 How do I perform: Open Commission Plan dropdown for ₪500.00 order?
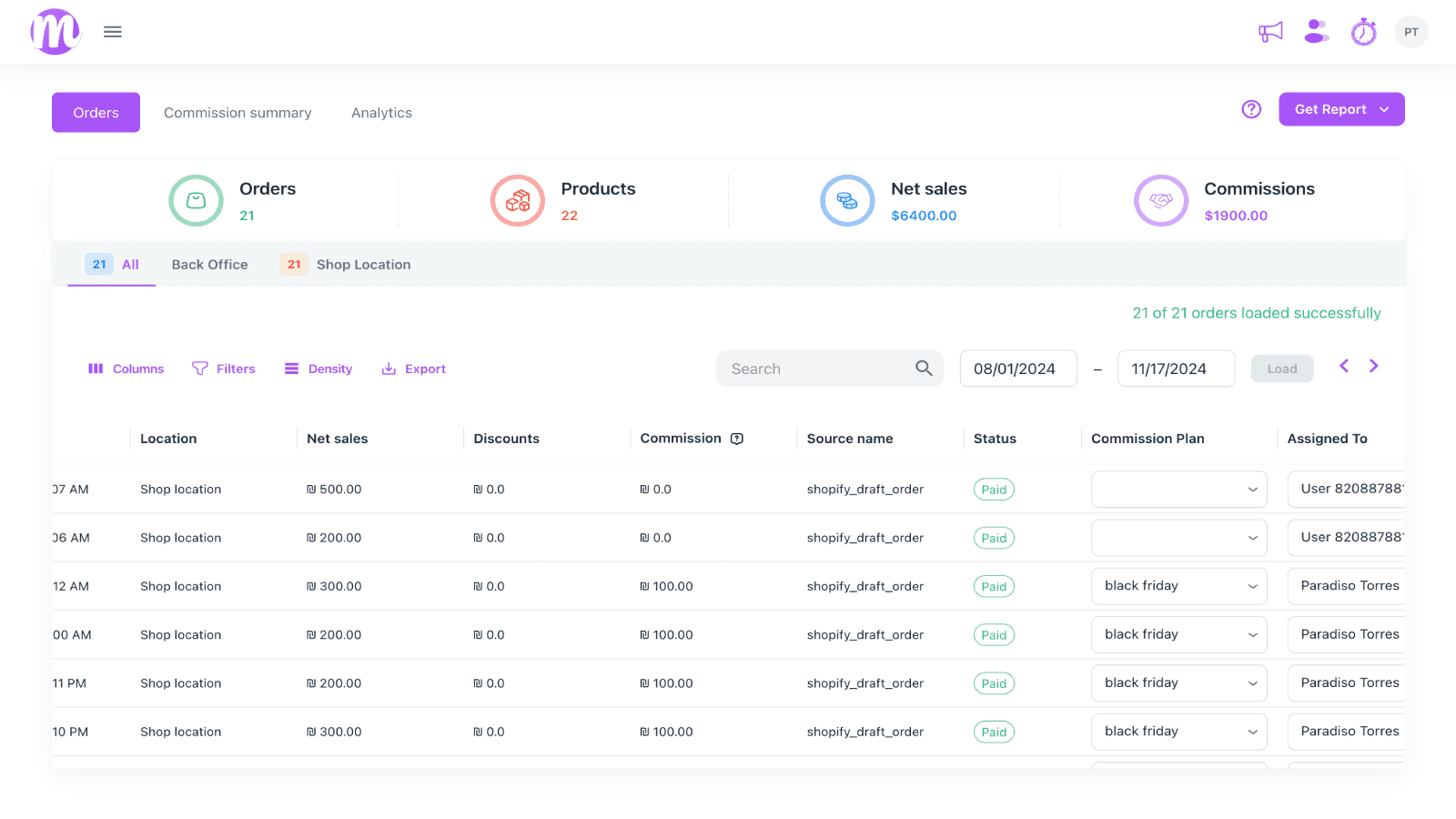coord(1178,490)
